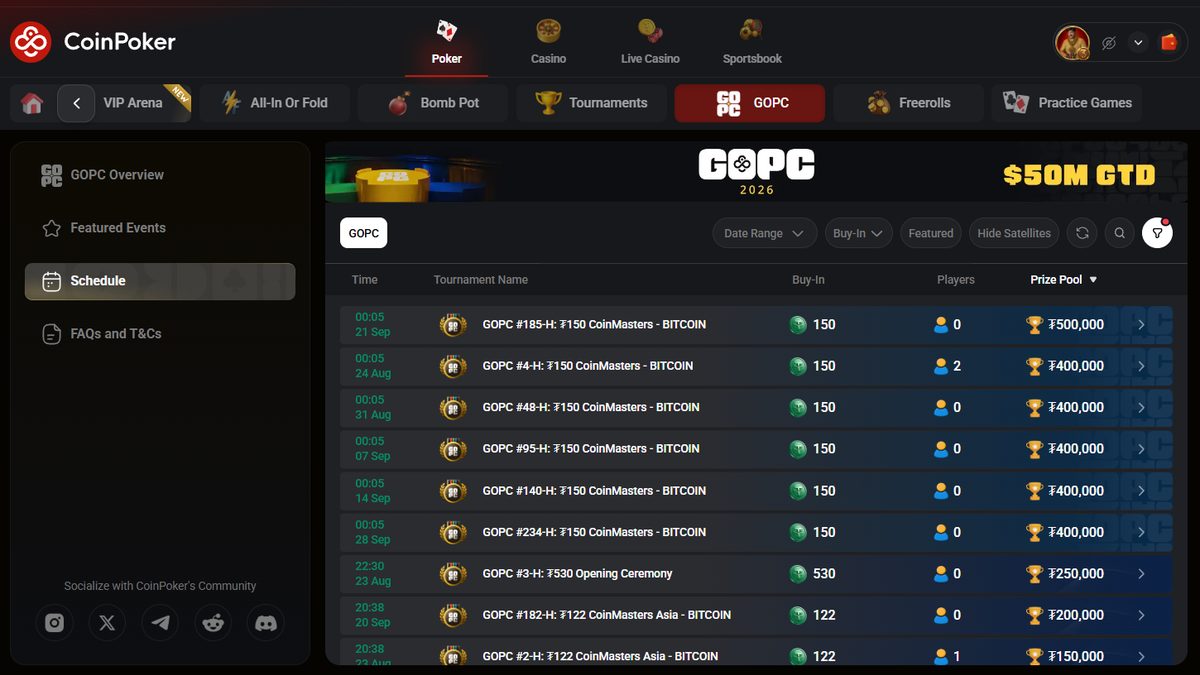This screenshot has width=1200, height=675.
Task: Open GOPC #185-H CoinMasters tournament
Action: tap(756, 325)
